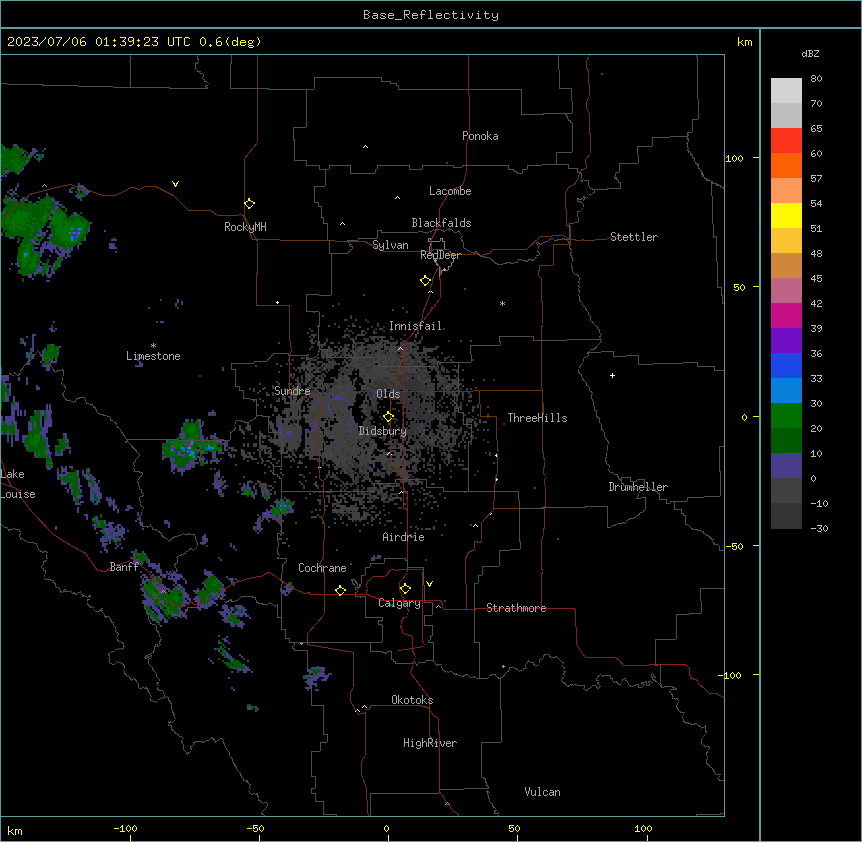Click the yellow V marker east of Calgary
This screenshot has width=862, height=842.
click(x=429, y=584)
